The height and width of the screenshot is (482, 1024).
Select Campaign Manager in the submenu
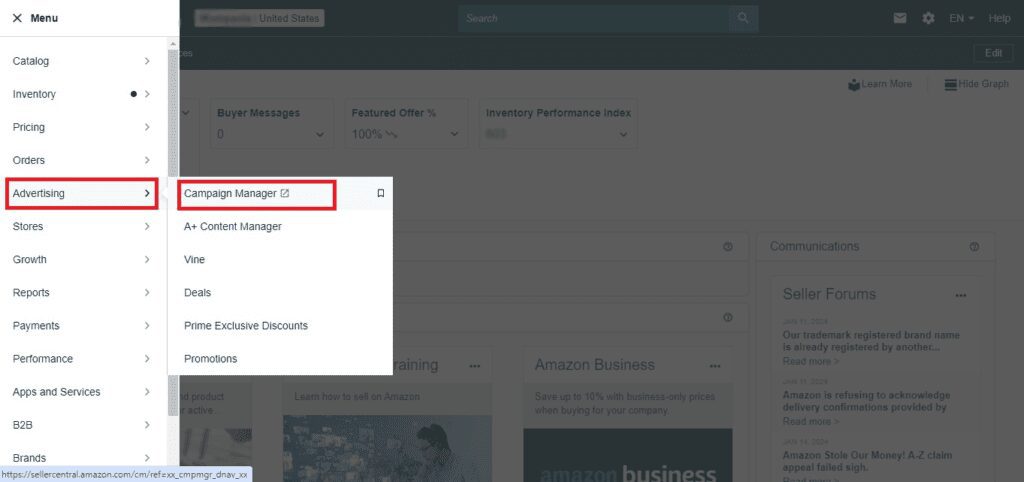pyautogui.click(x=236, y=193)
